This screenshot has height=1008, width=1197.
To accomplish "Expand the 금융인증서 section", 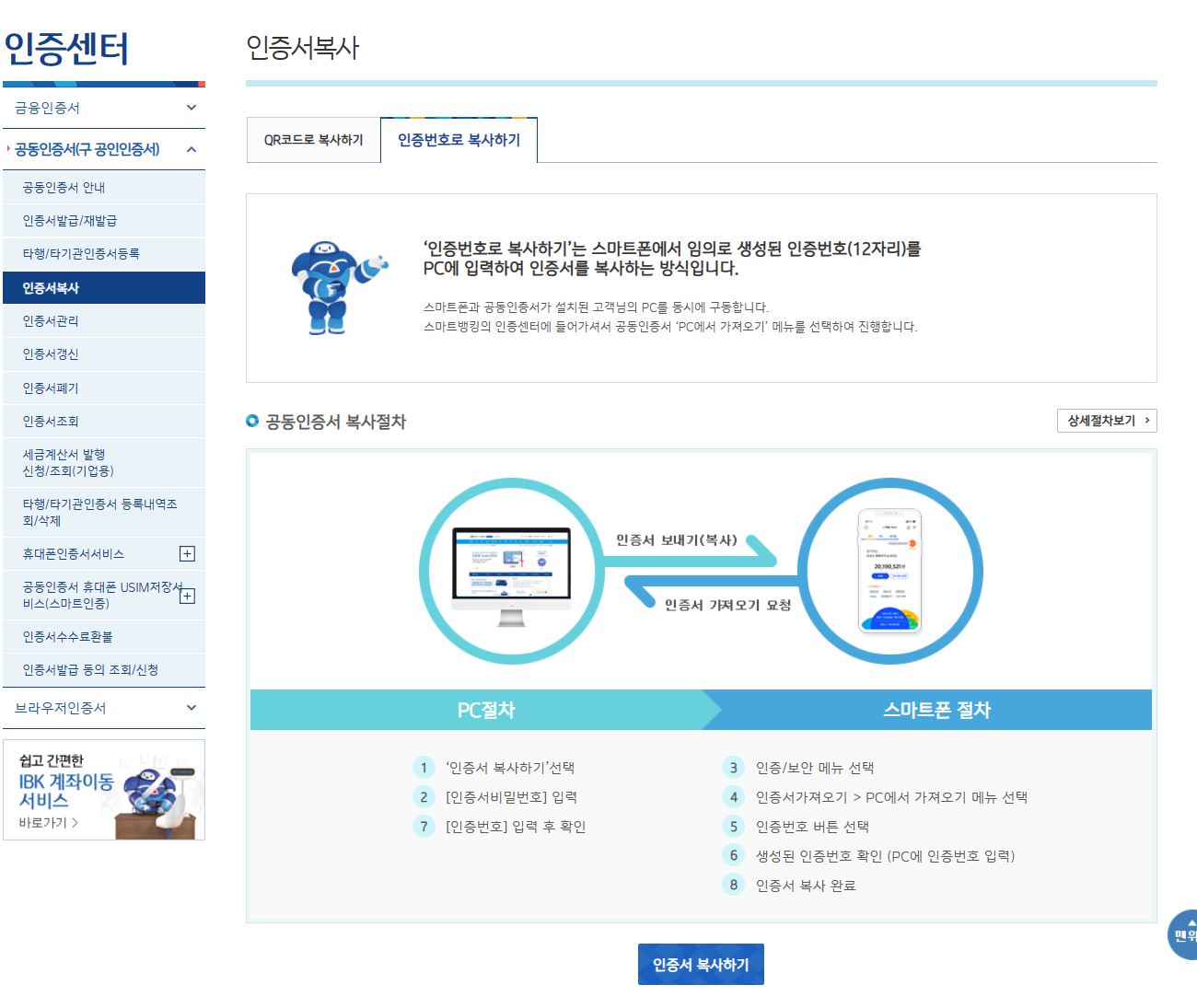I will click(103, 107).
